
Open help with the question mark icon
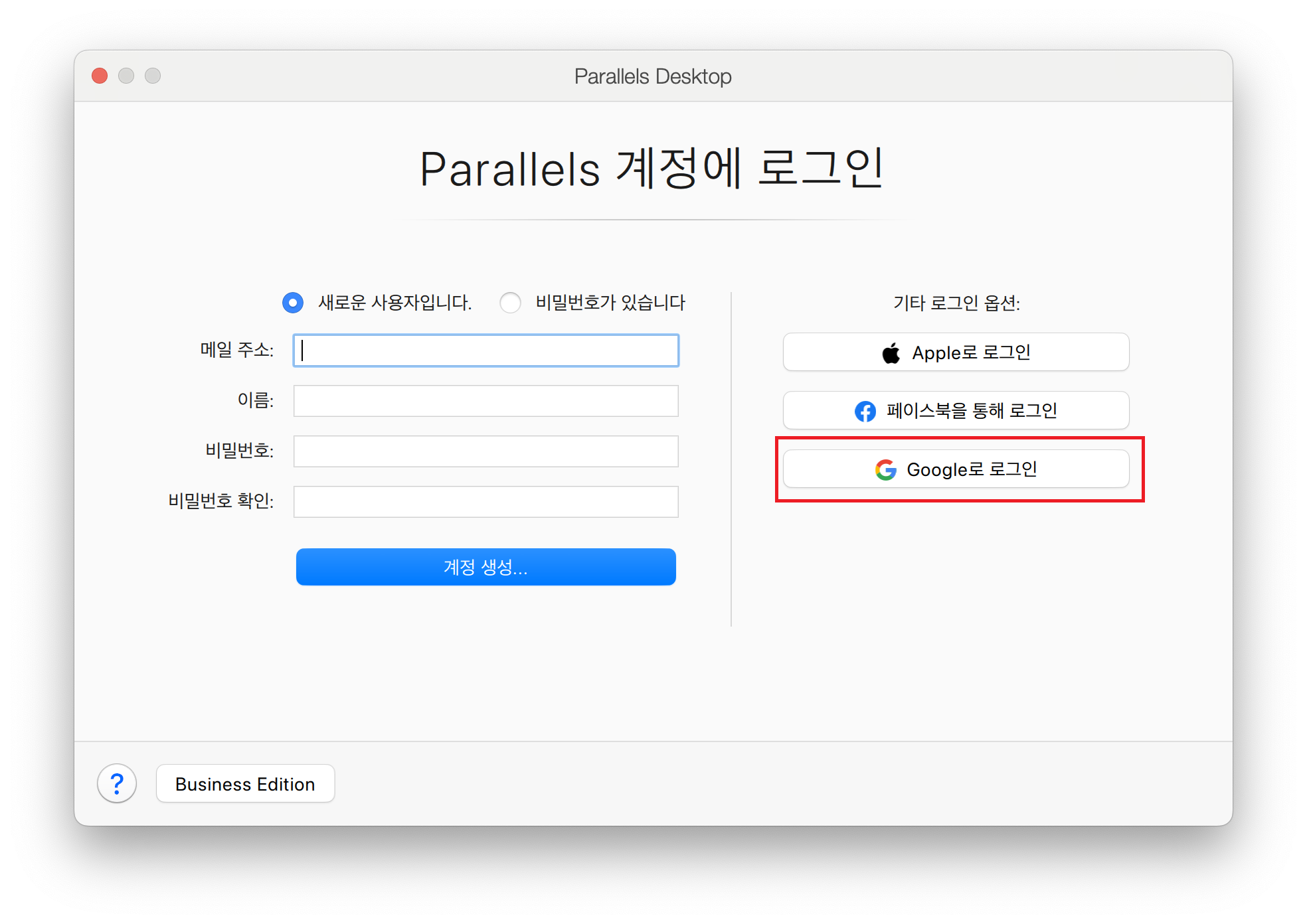tap(117, 784)
